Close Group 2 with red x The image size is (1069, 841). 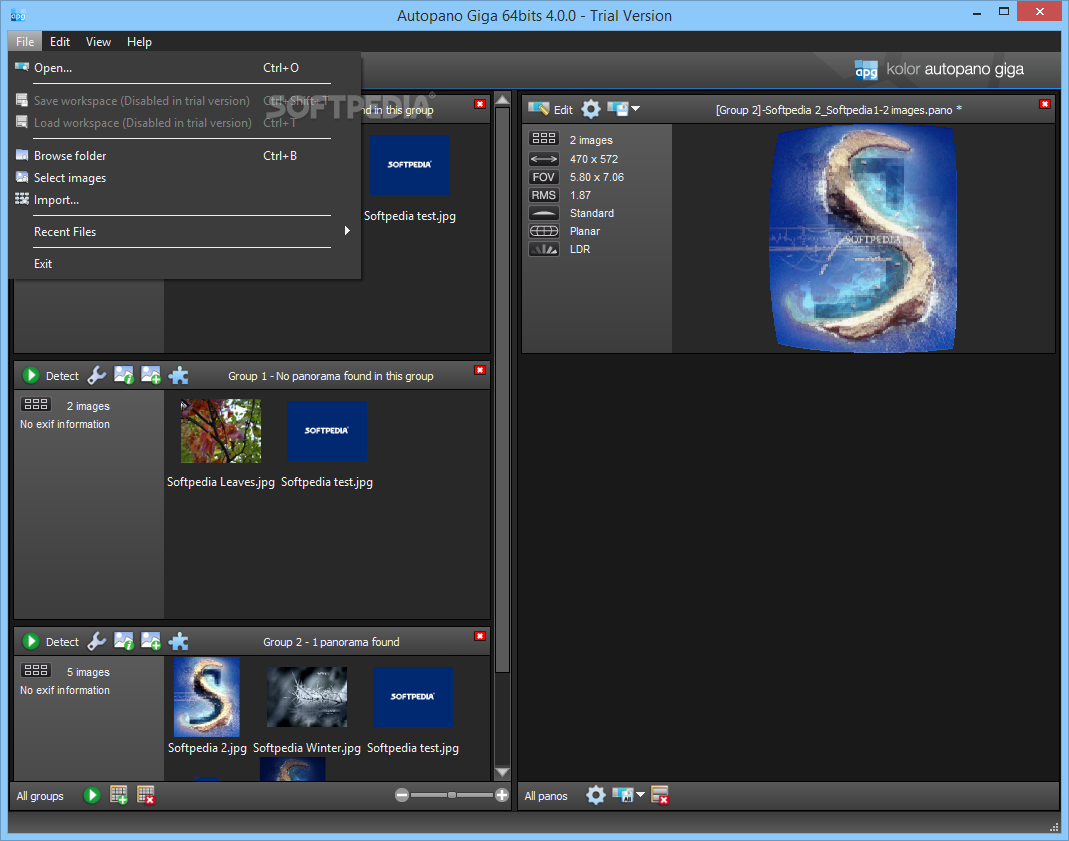click(x=480, y=636)
